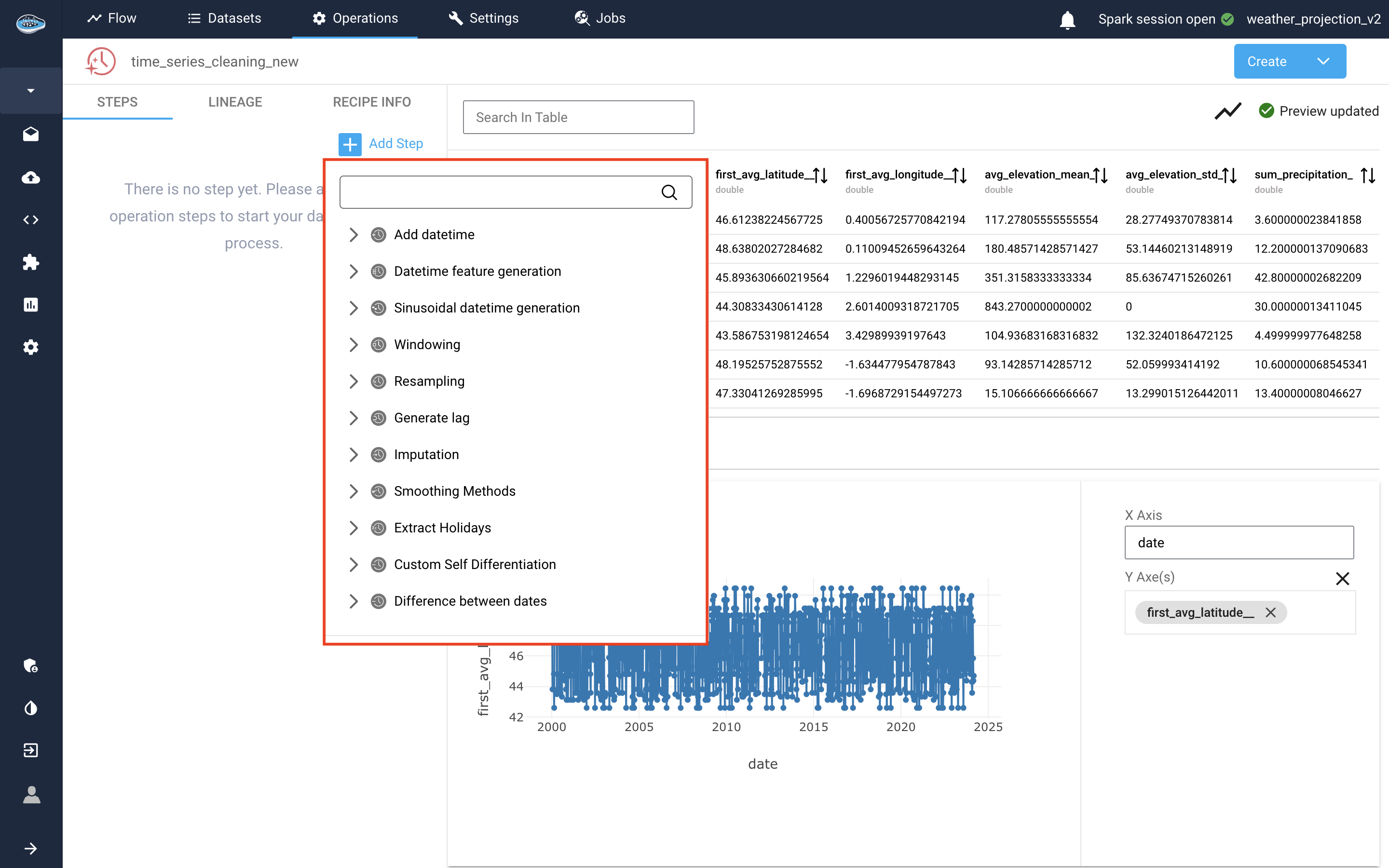Click the line chart toggle icon
Viewport: 1389px width, 868px height.
(1228, 111)
